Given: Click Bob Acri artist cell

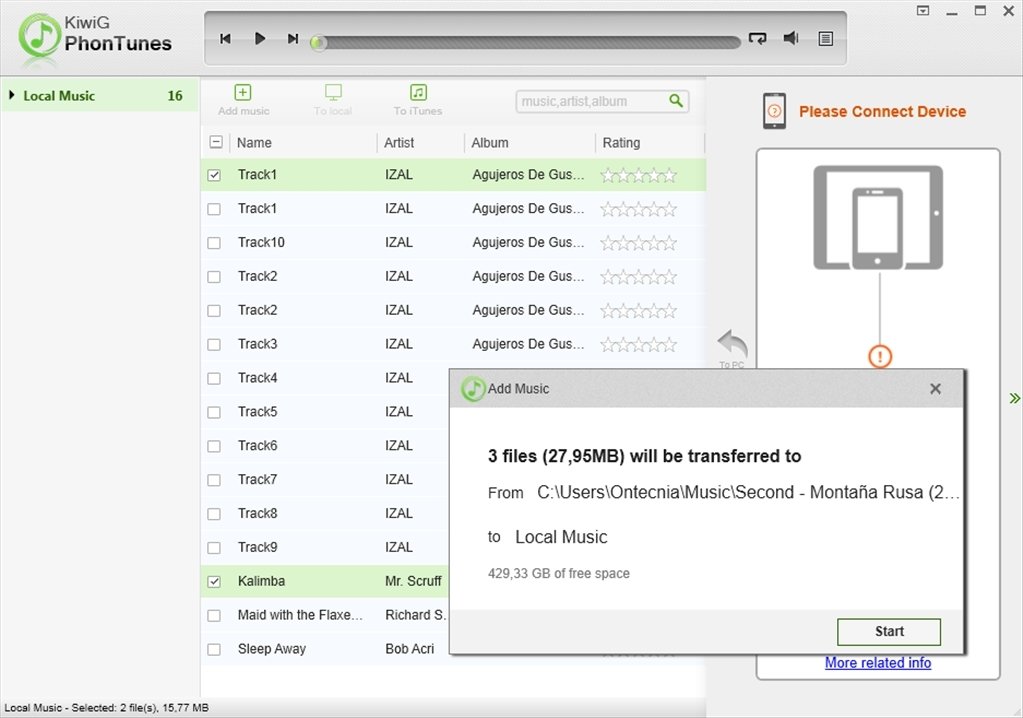Looking at the screenshot, I should 409,649.
